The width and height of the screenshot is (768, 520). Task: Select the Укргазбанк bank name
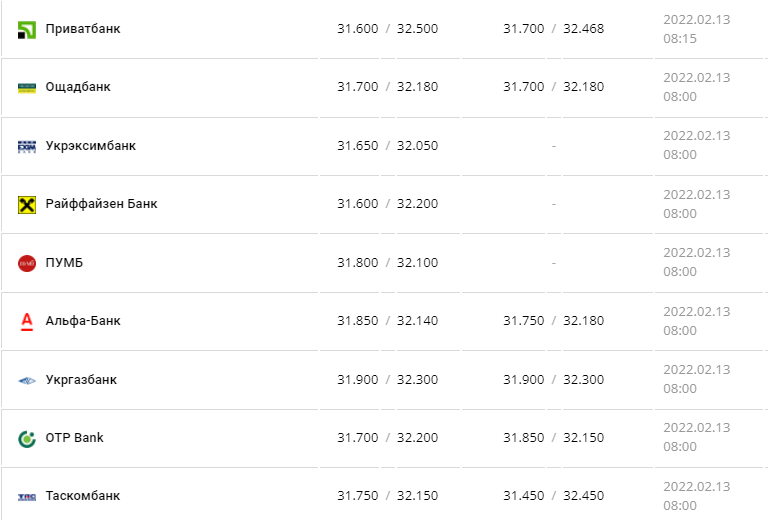click(x=81, y=380)
